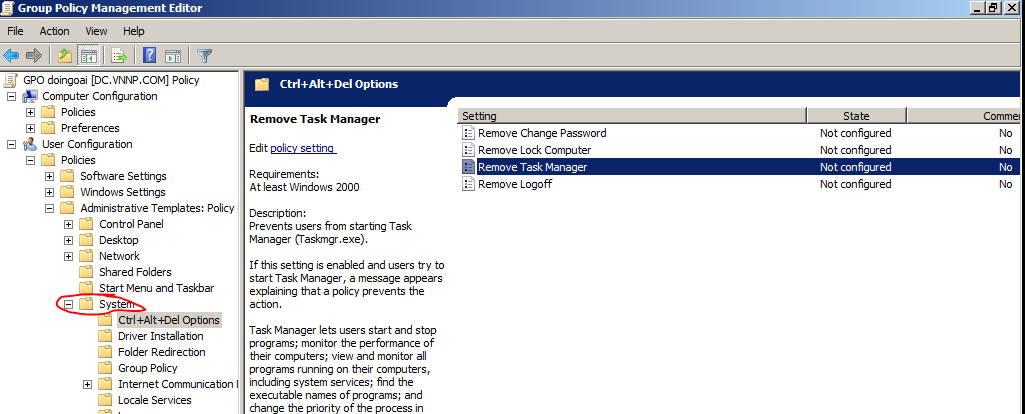1025x414 pixels.
Task: Expand the Network tree node
Action: tap(68, 256)
